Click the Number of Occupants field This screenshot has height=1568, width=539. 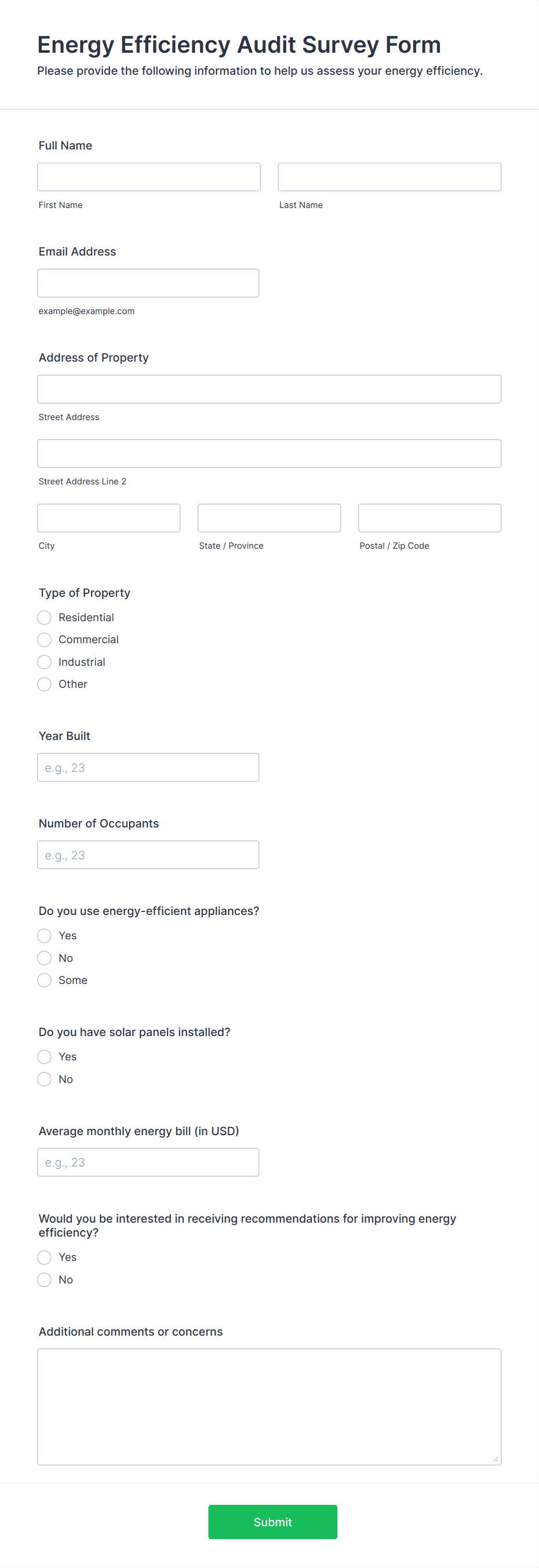[x=148, y=855]
